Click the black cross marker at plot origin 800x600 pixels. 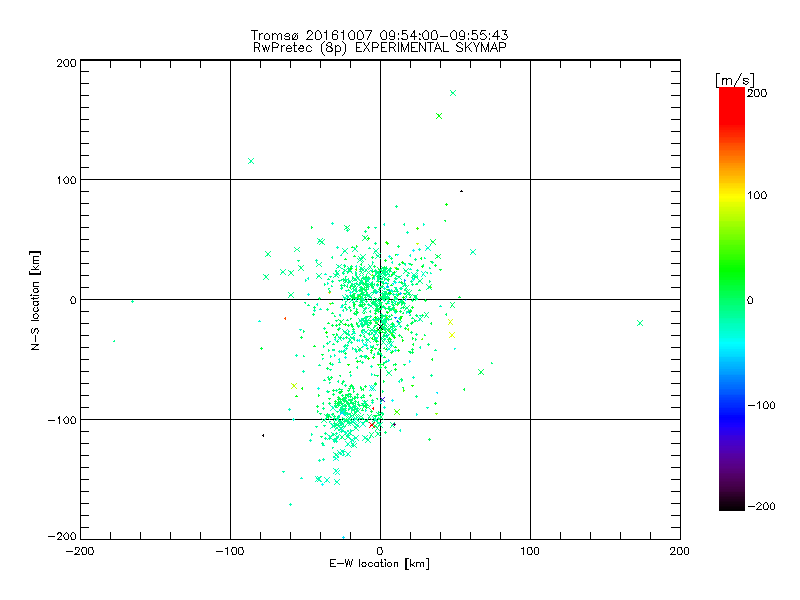coord(380,327)
